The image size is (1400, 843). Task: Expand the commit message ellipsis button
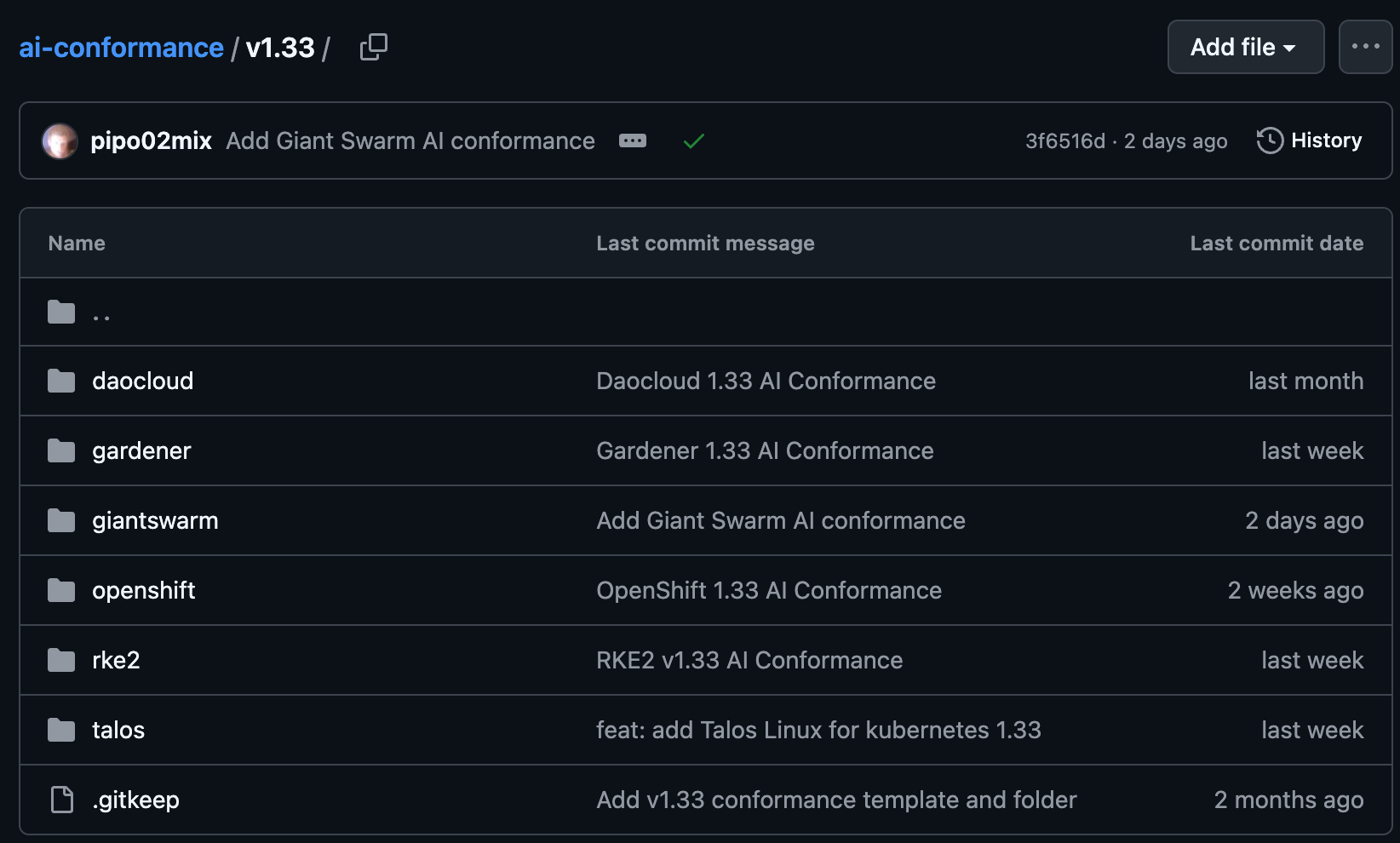pos(632,140)
